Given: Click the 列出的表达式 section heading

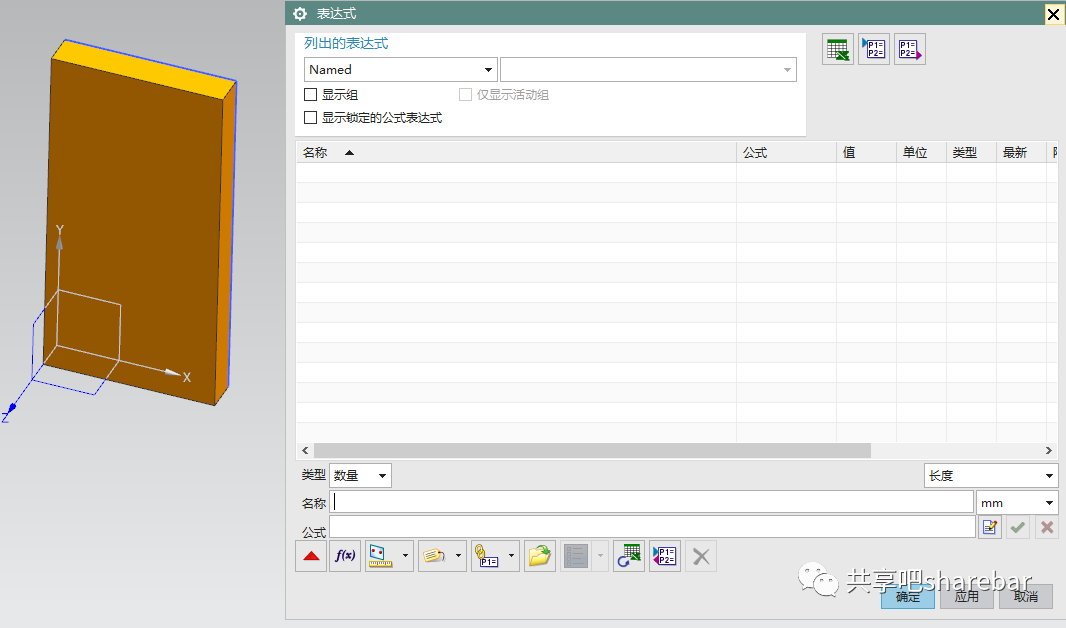Looking at the screenshot, I should 346,43.
